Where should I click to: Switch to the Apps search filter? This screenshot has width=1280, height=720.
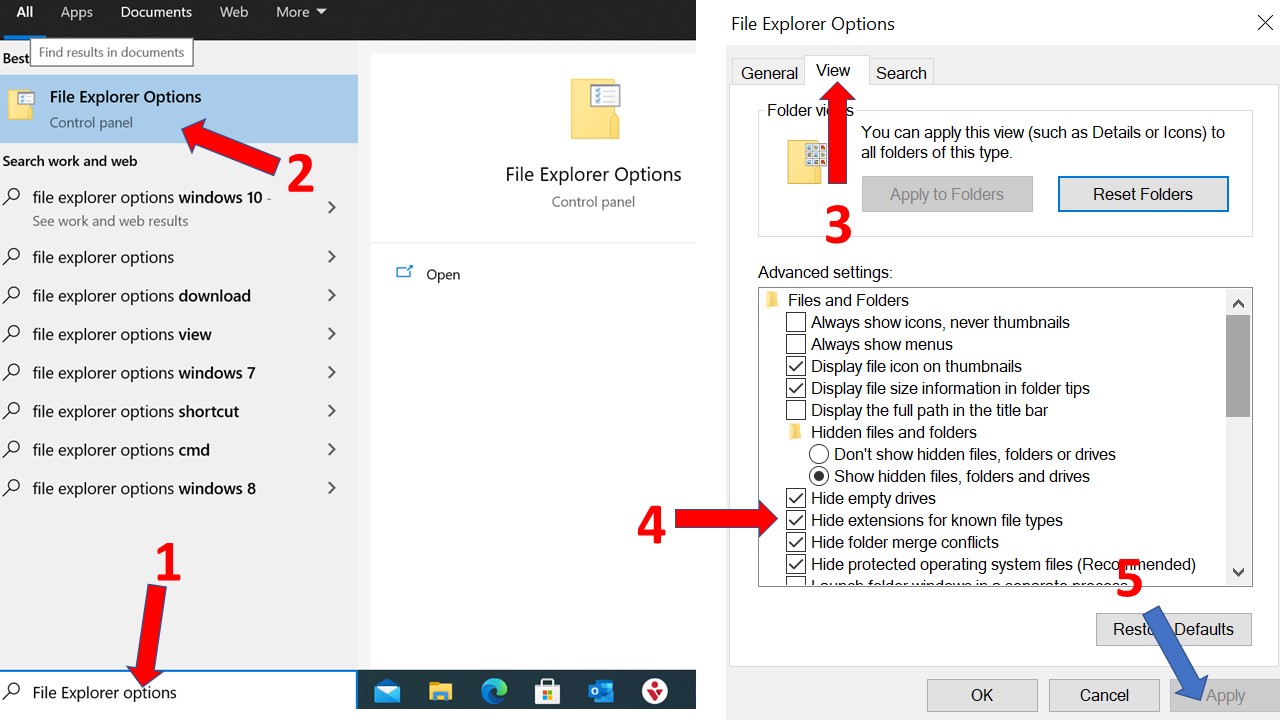77,12
